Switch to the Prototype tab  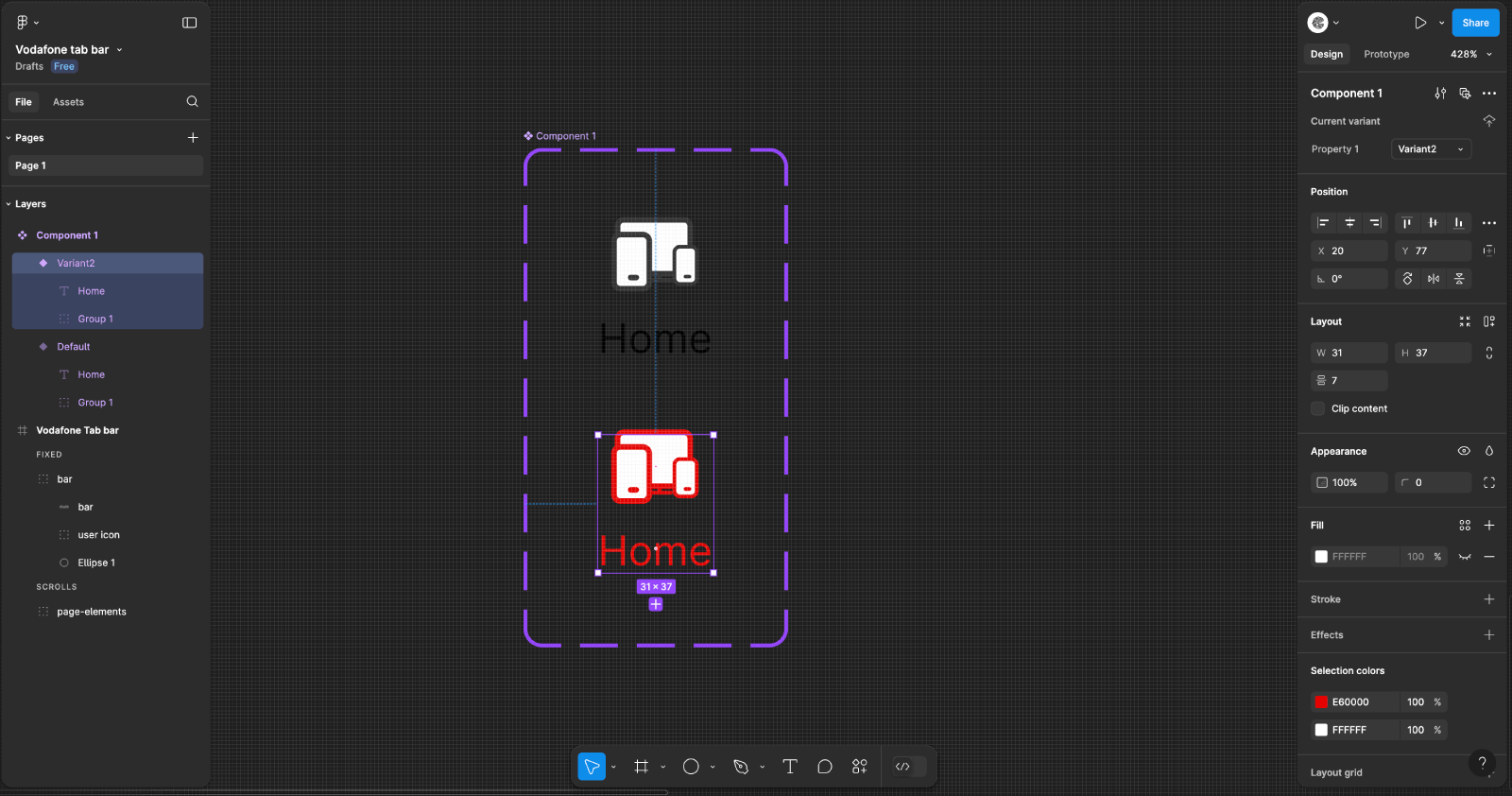[x=1385, y=55]
